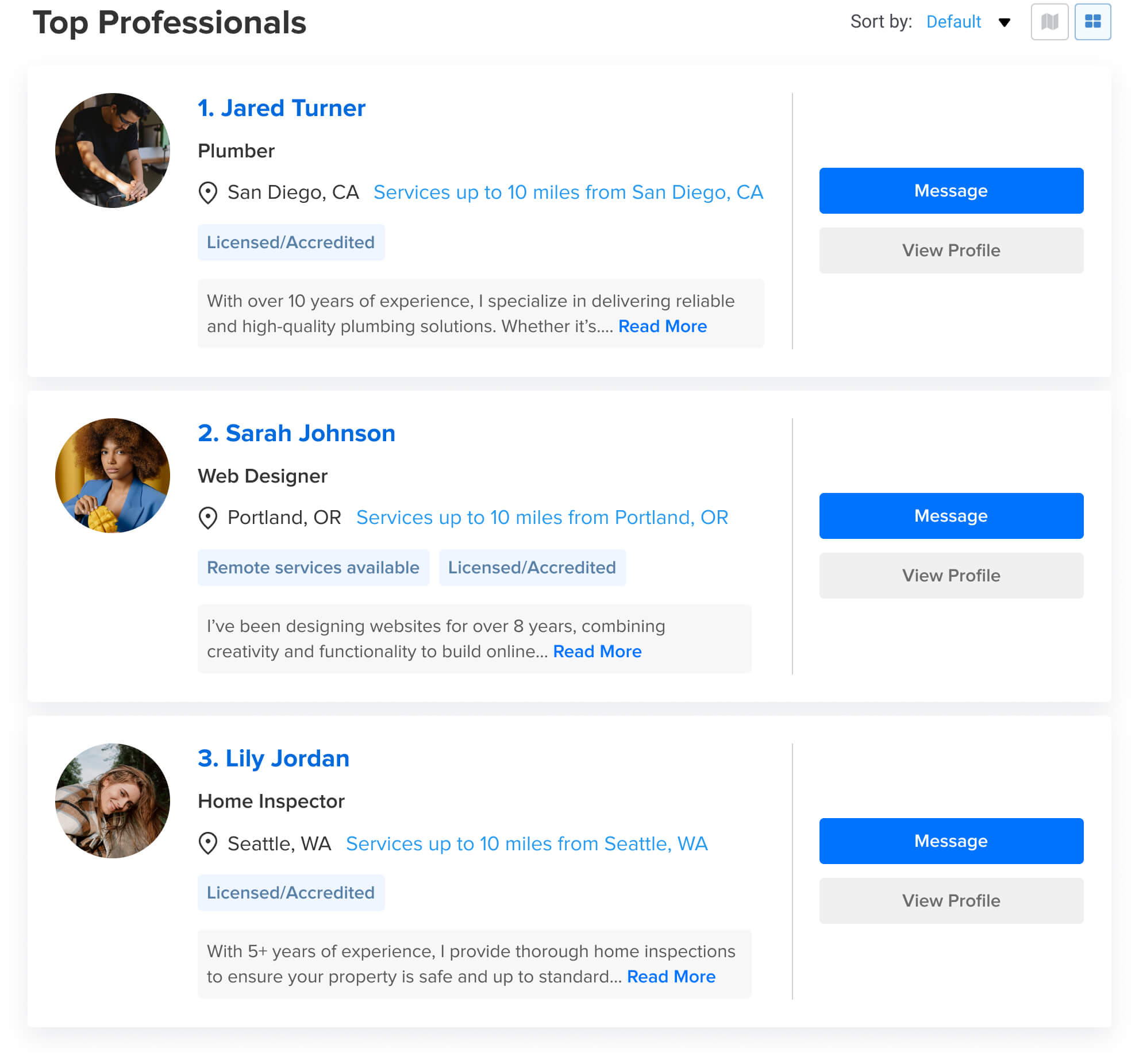Expand Sarah Johnson's bio with Read More

coord(597,651)
